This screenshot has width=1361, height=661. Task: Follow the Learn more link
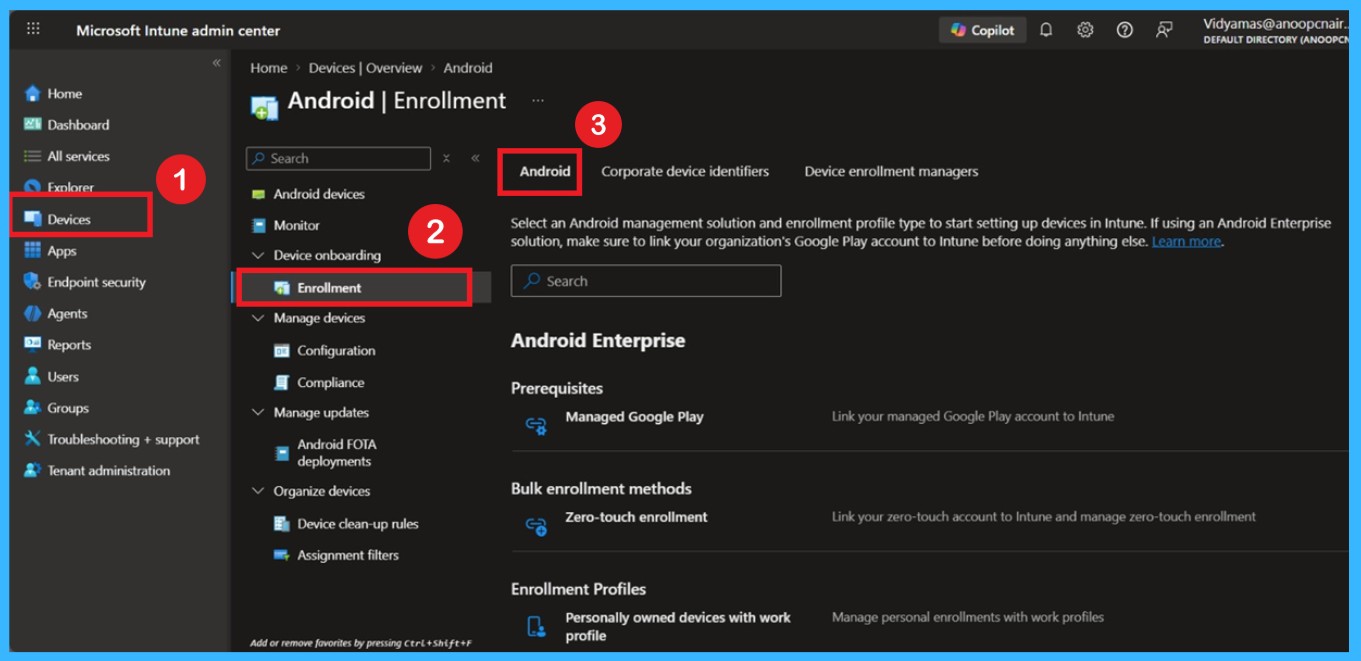pyautogui.click(x=1186, y=242)
